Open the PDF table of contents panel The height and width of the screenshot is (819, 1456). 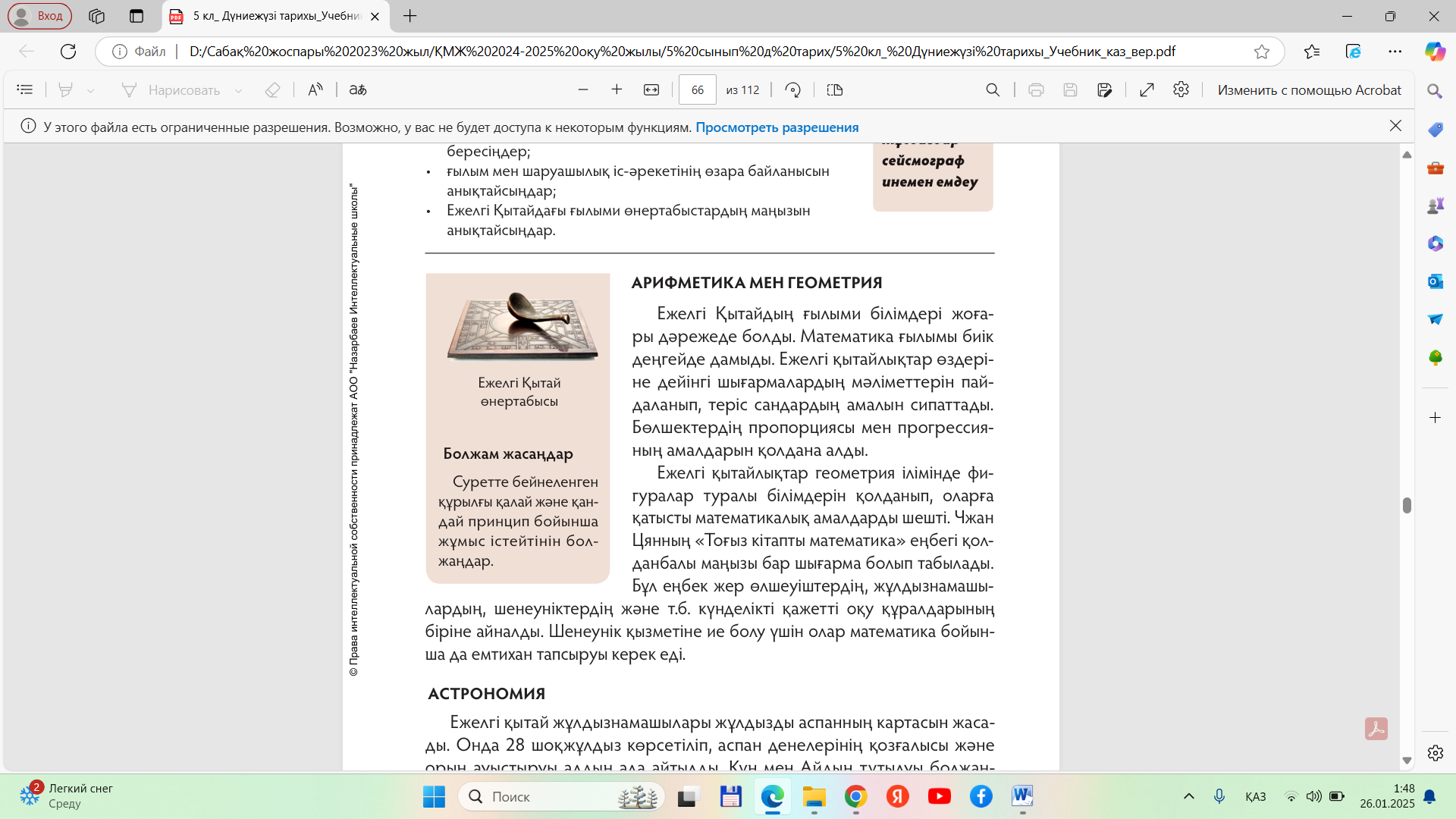coord(24,90)
